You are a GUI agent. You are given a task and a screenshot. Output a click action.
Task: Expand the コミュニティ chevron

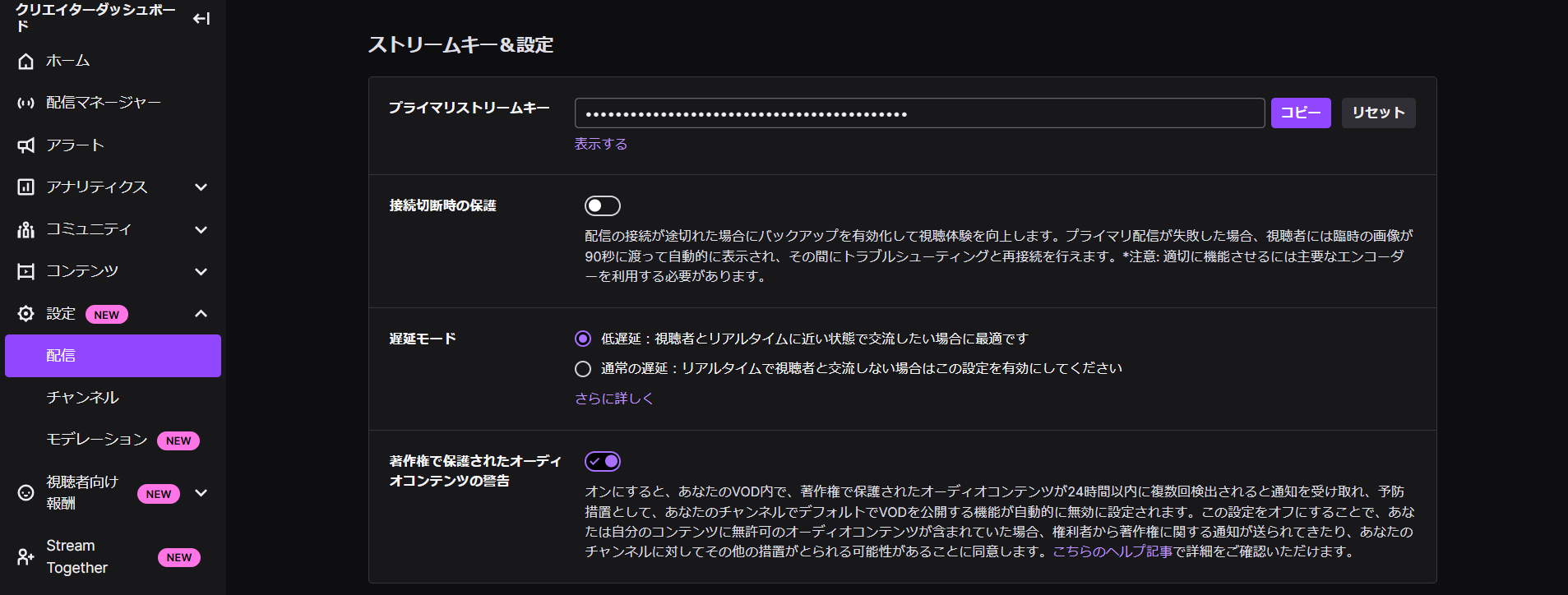coord(201,229)
